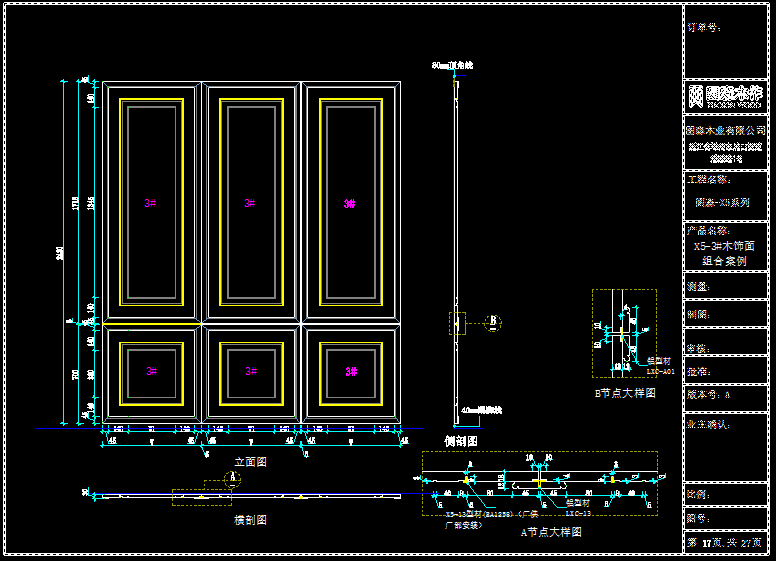Select the 订单号 order number field
This screenshot has height=561, width=776.
point(704,28)
